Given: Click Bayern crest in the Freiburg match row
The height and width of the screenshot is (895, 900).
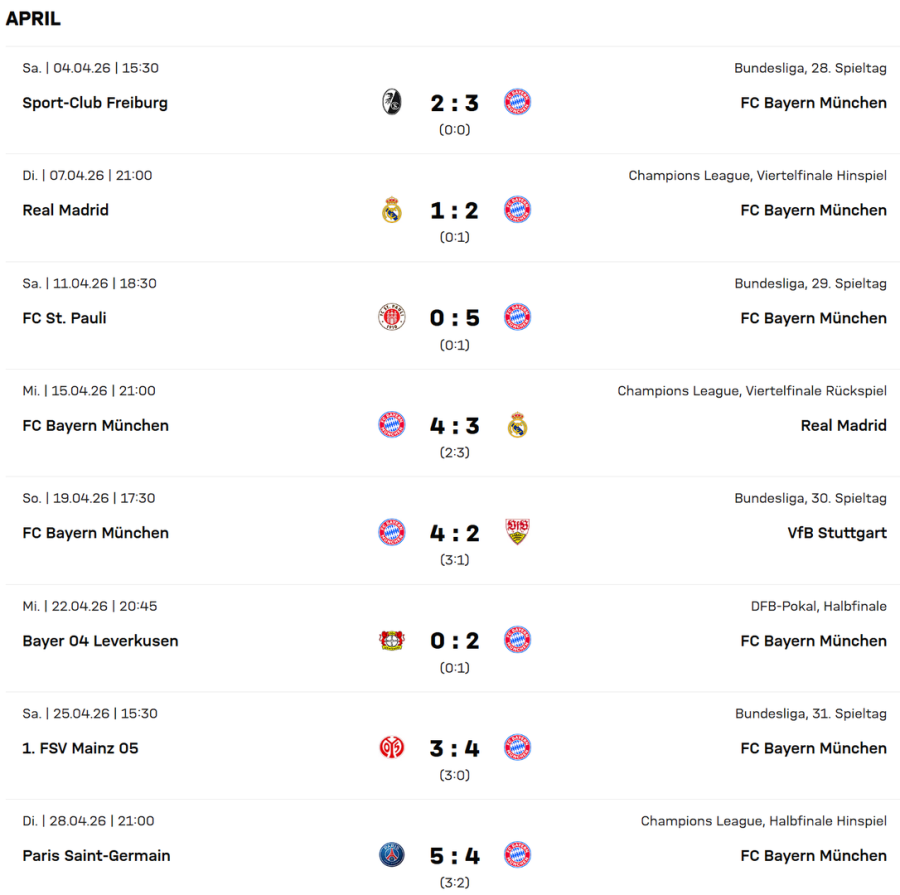Looking at the screenshot, I should coord(517,102).
